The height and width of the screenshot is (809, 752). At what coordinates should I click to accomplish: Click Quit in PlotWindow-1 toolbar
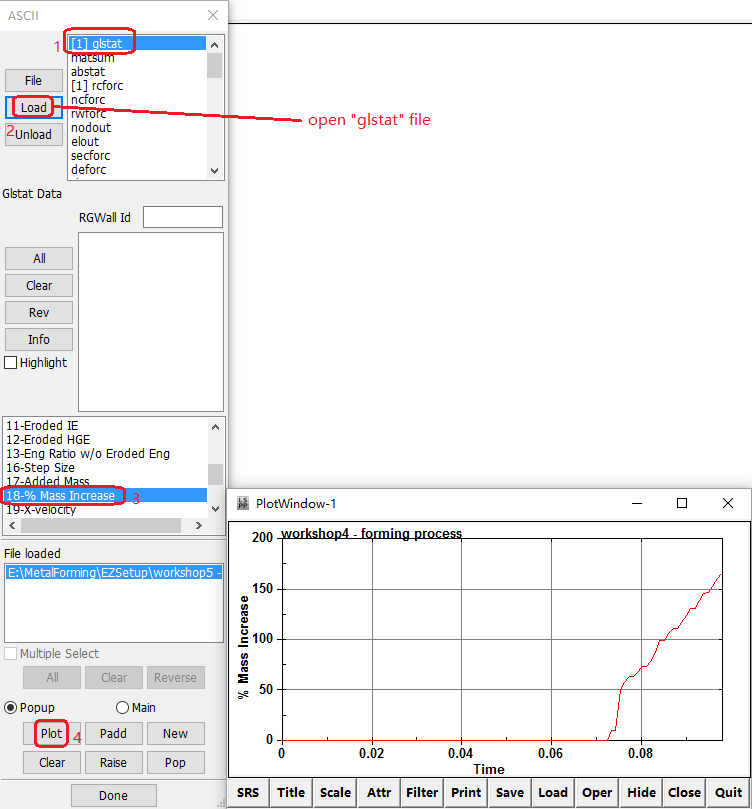point(728,792)
